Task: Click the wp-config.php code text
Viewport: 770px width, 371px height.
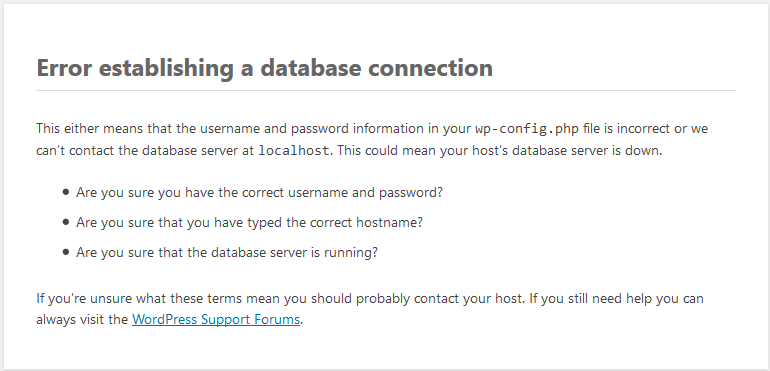Action: pyautogui.click(x=527, y=129)
